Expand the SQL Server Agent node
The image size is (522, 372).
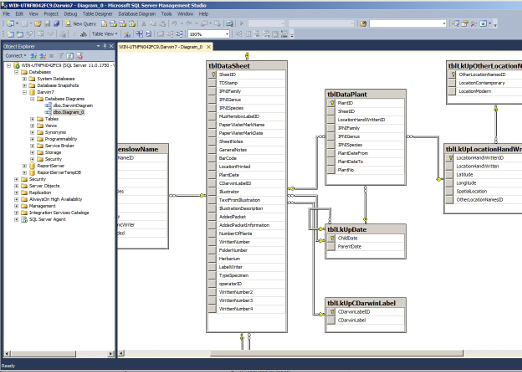click(16, 219)
